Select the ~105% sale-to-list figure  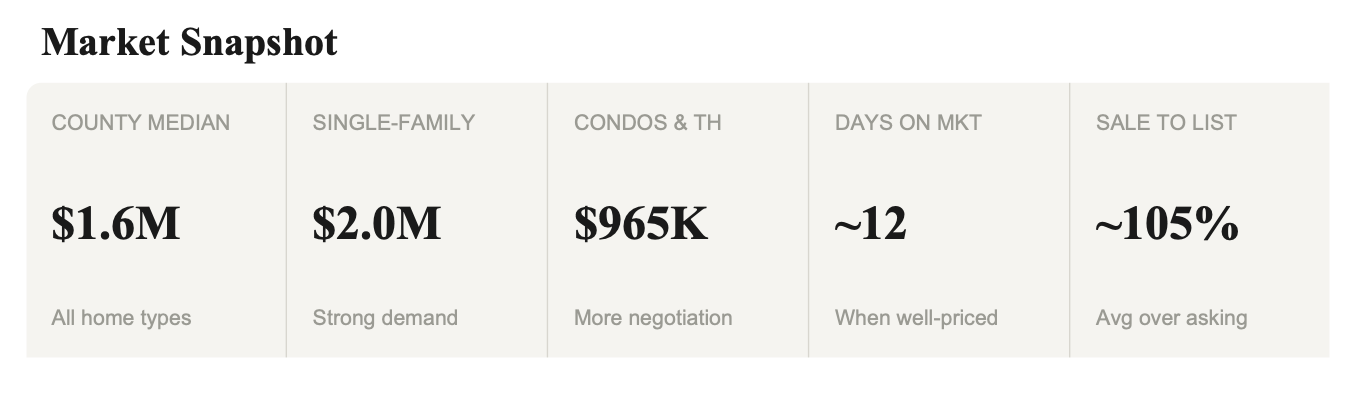click(1167, 223)
